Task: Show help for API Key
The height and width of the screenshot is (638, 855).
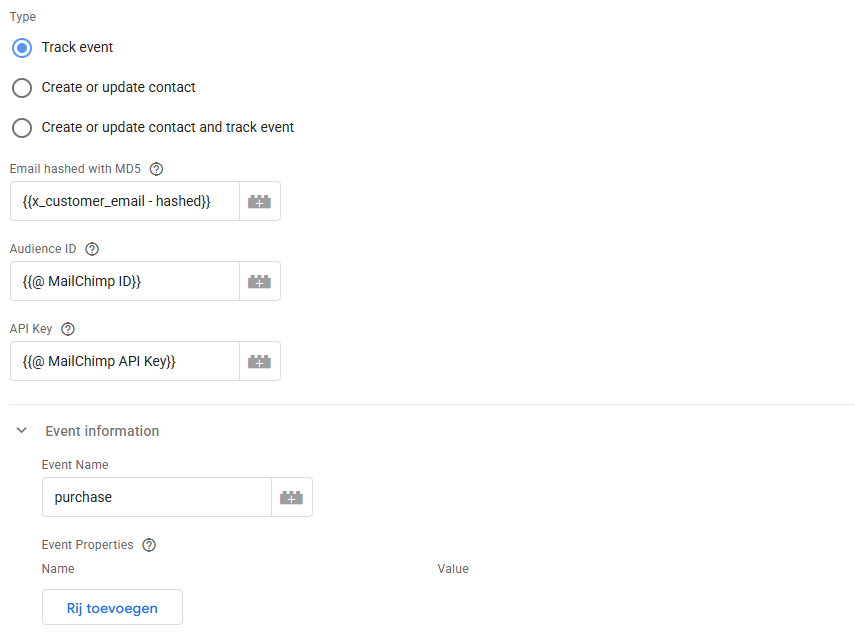Action: 69,329
